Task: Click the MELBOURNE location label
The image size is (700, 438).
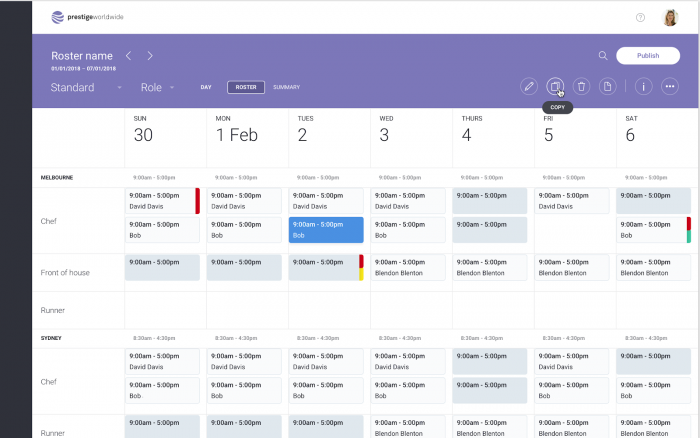Action: pyautogui.click(x=57, y=178)
